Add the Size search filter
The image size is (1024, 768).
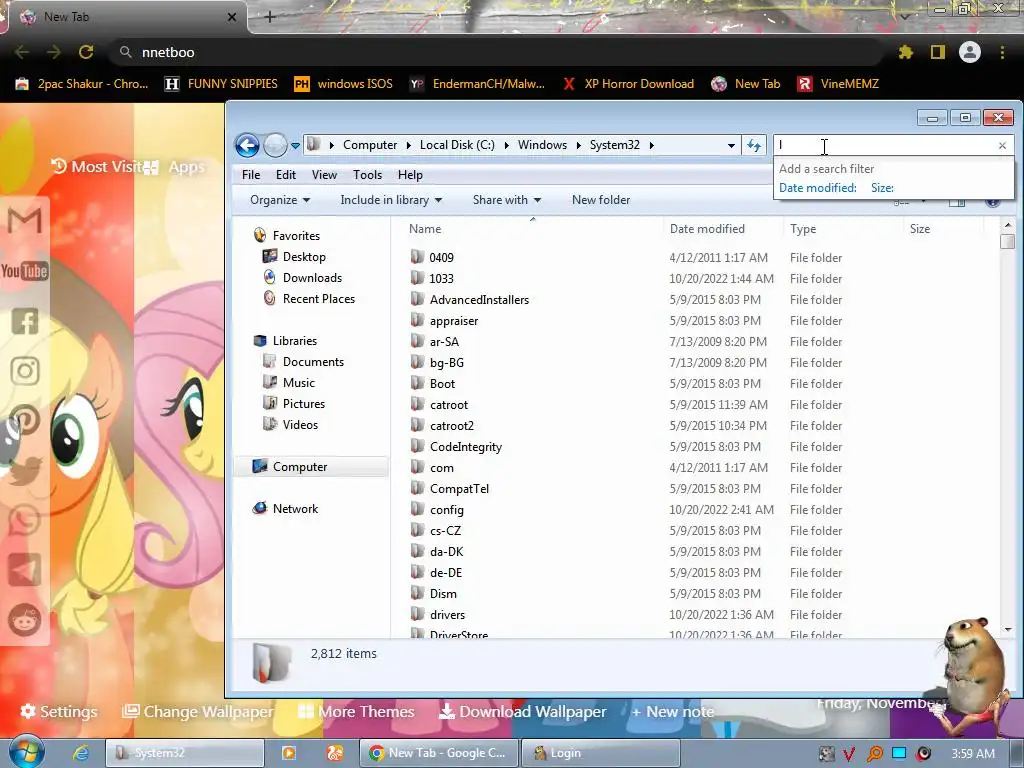[882, 188]
